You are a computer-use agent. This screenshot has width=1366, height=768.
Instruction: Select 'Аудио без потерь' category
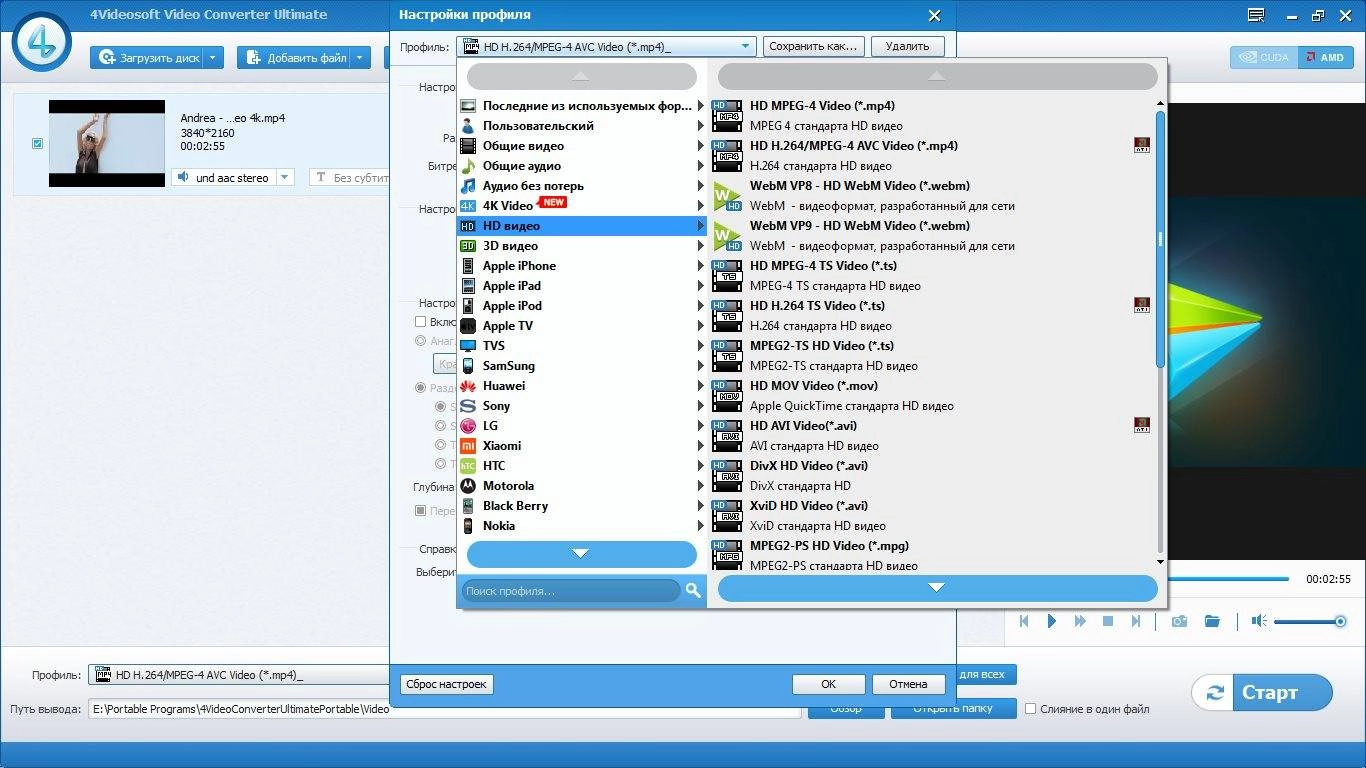pyautogui.click(x=582, y=186)
